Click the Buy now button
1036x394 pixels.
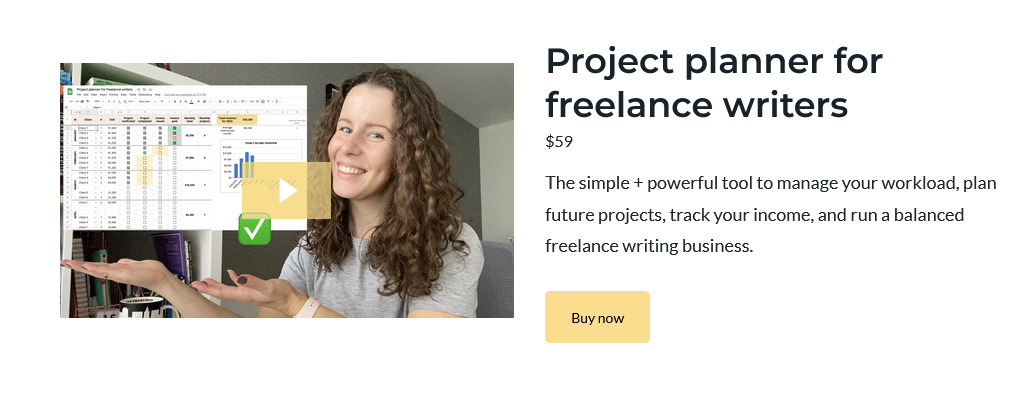(597, 317)
